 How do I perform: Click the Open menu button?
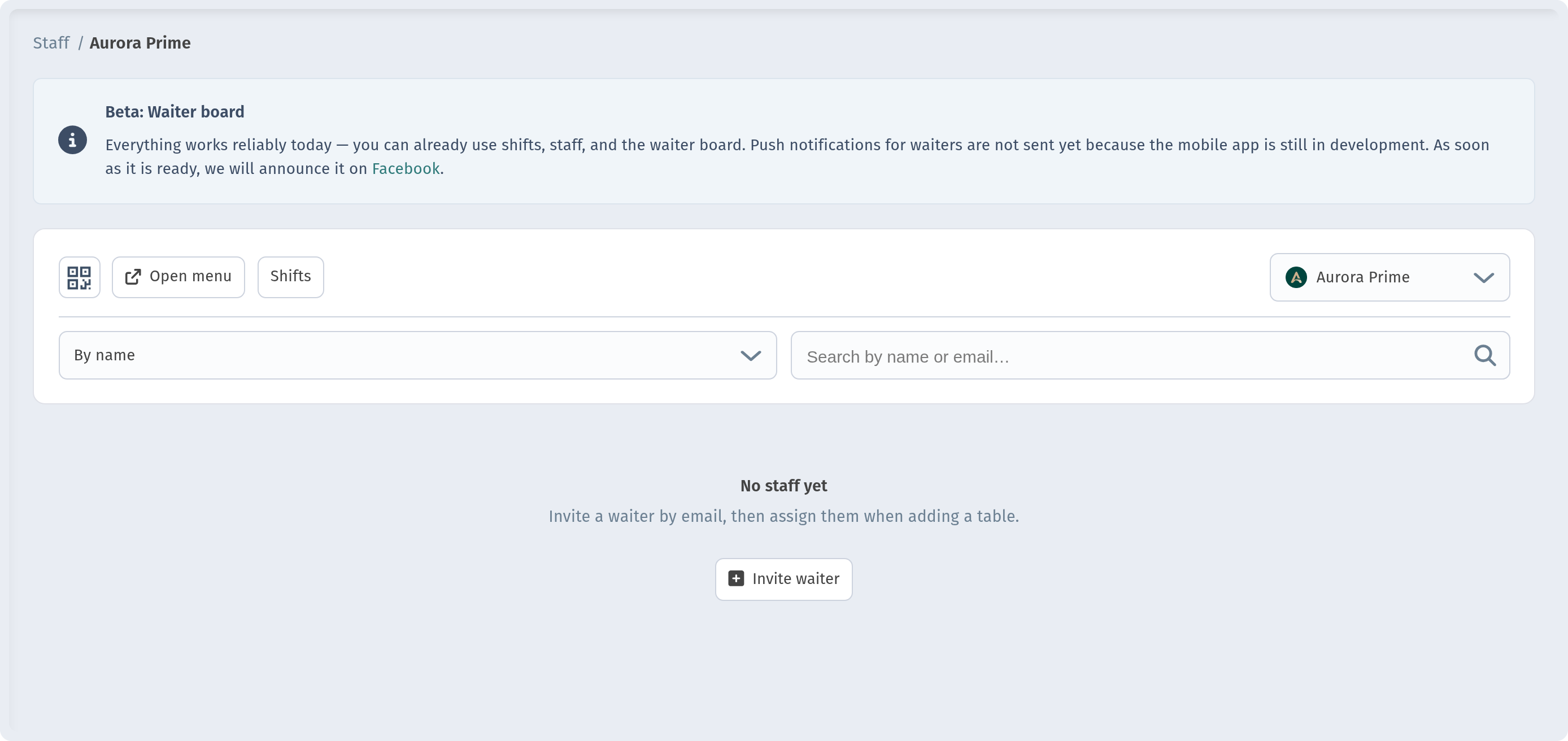(178, 277)
